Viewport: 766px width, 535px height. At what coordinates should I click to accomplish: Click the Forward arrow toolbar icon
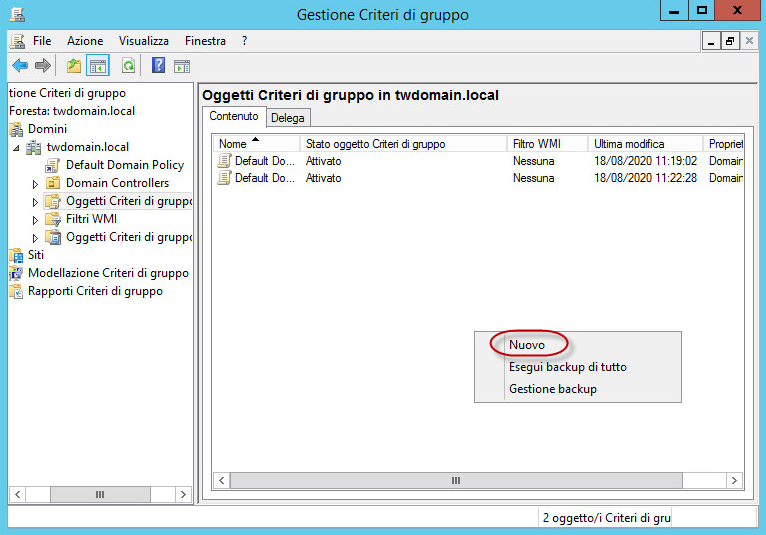pos(43,66)
